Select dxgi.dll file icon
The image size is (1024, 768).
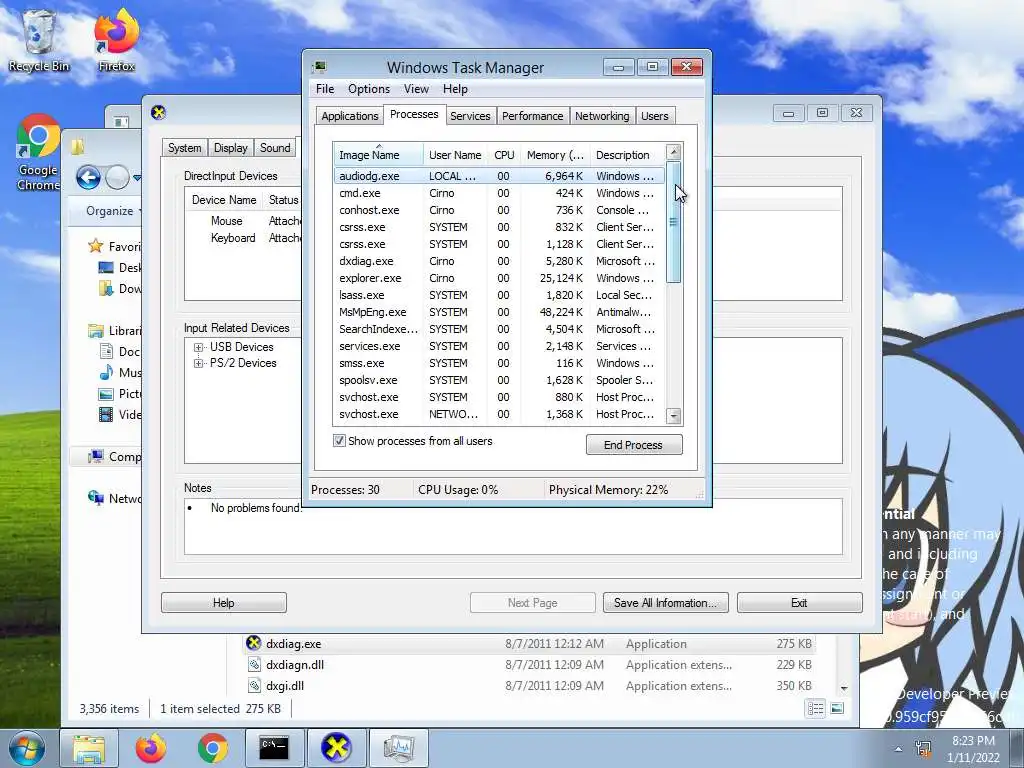[254, 686]
